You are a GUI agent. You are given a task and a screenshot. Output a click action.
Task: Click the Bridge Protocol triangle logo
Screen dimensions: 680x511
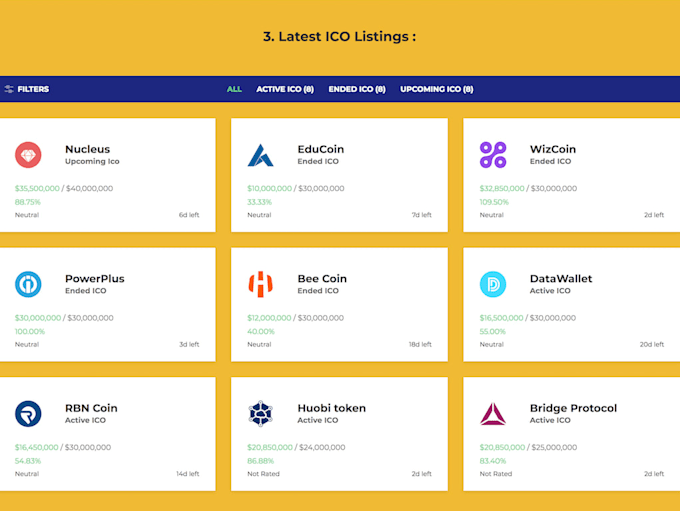tap(493, 413)
